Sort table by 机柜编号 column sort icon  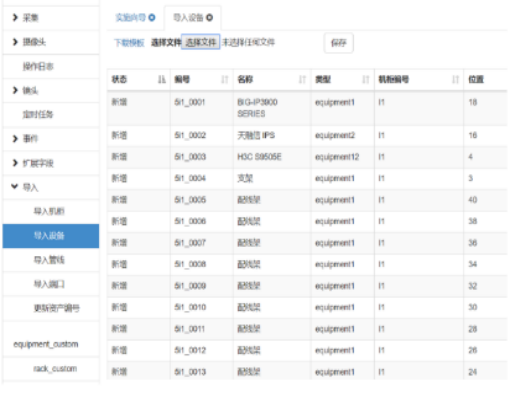tap(455, 80)
